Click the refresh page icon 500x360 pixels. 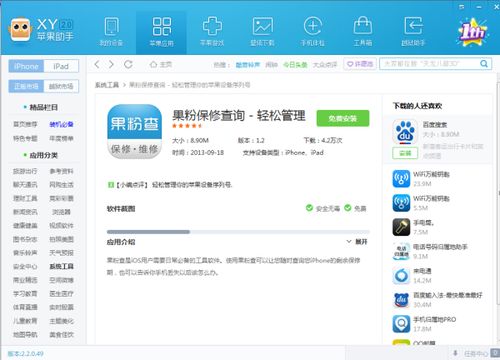(128, 64)
